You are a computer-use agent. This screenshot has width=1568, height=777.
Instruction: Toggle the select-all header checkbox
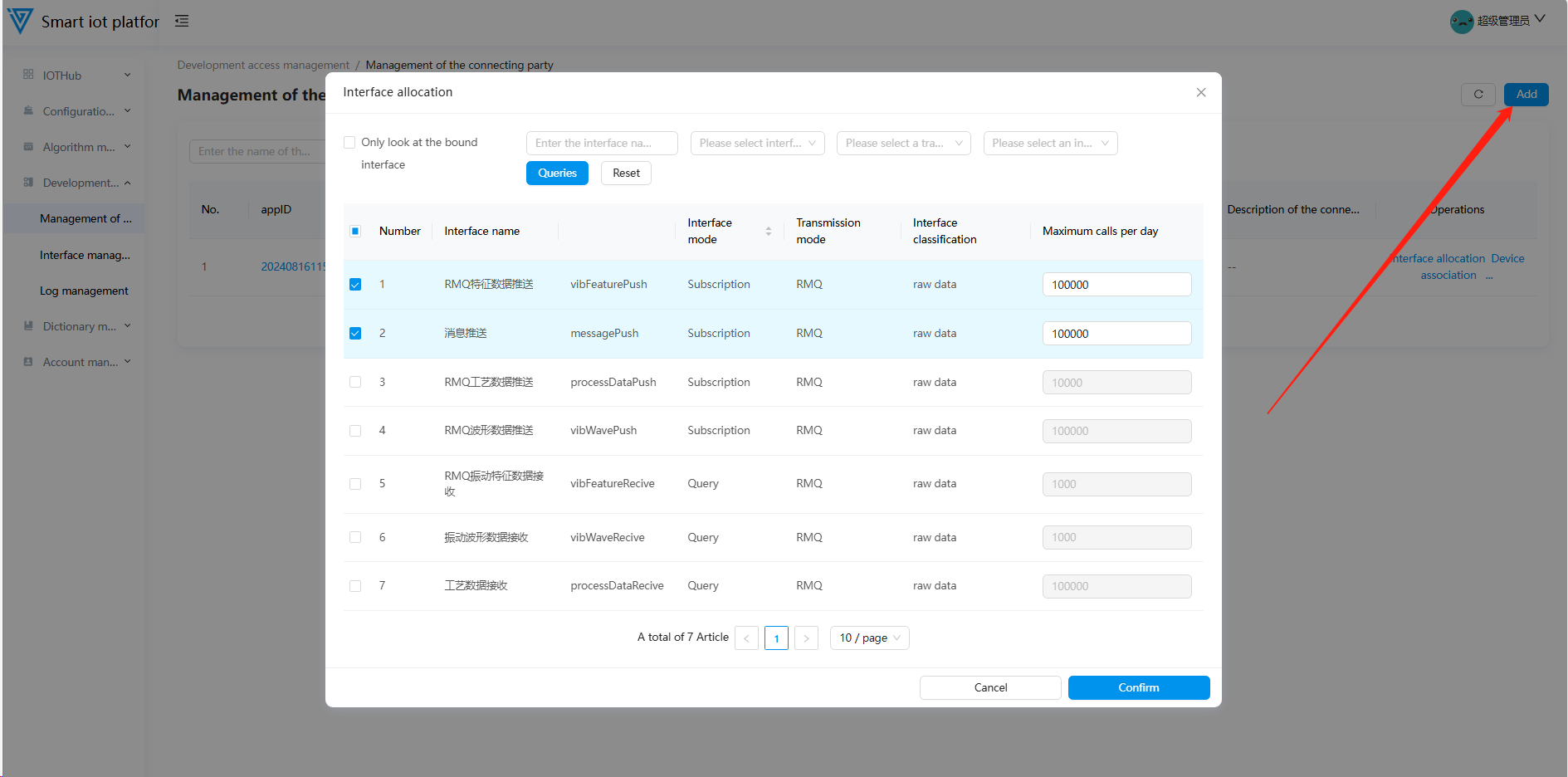[355, 232]
